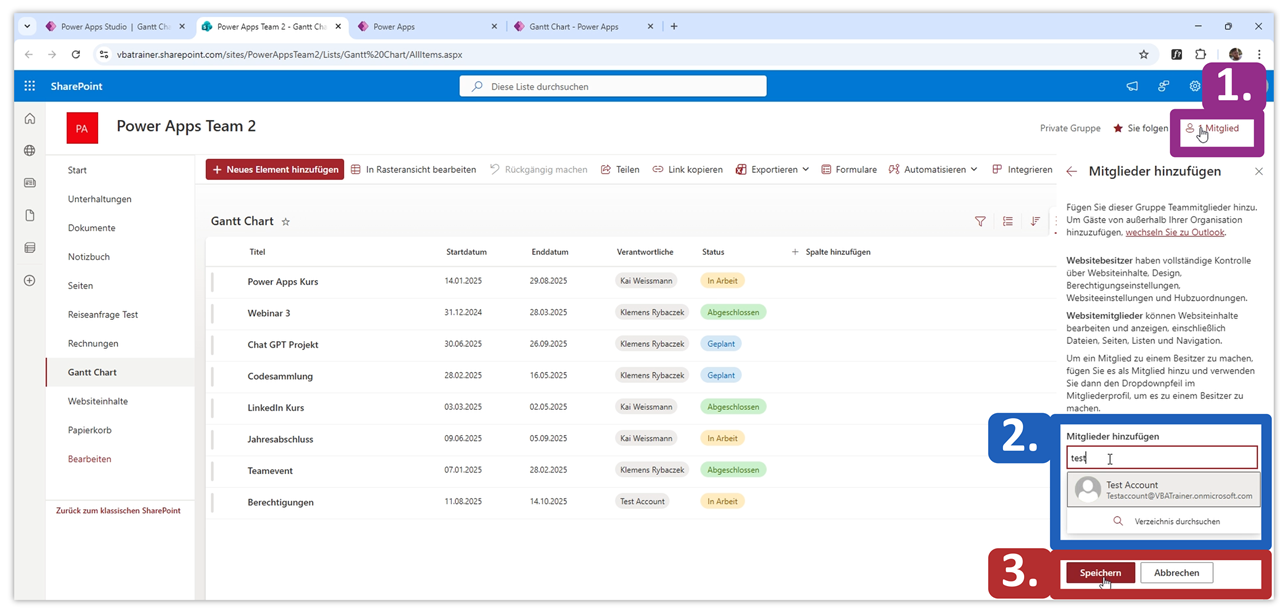Image resolution: width=1280 pixels, height=608 pixels.
Task: Select the Test Account suggestion
Action: point(1164,490)
